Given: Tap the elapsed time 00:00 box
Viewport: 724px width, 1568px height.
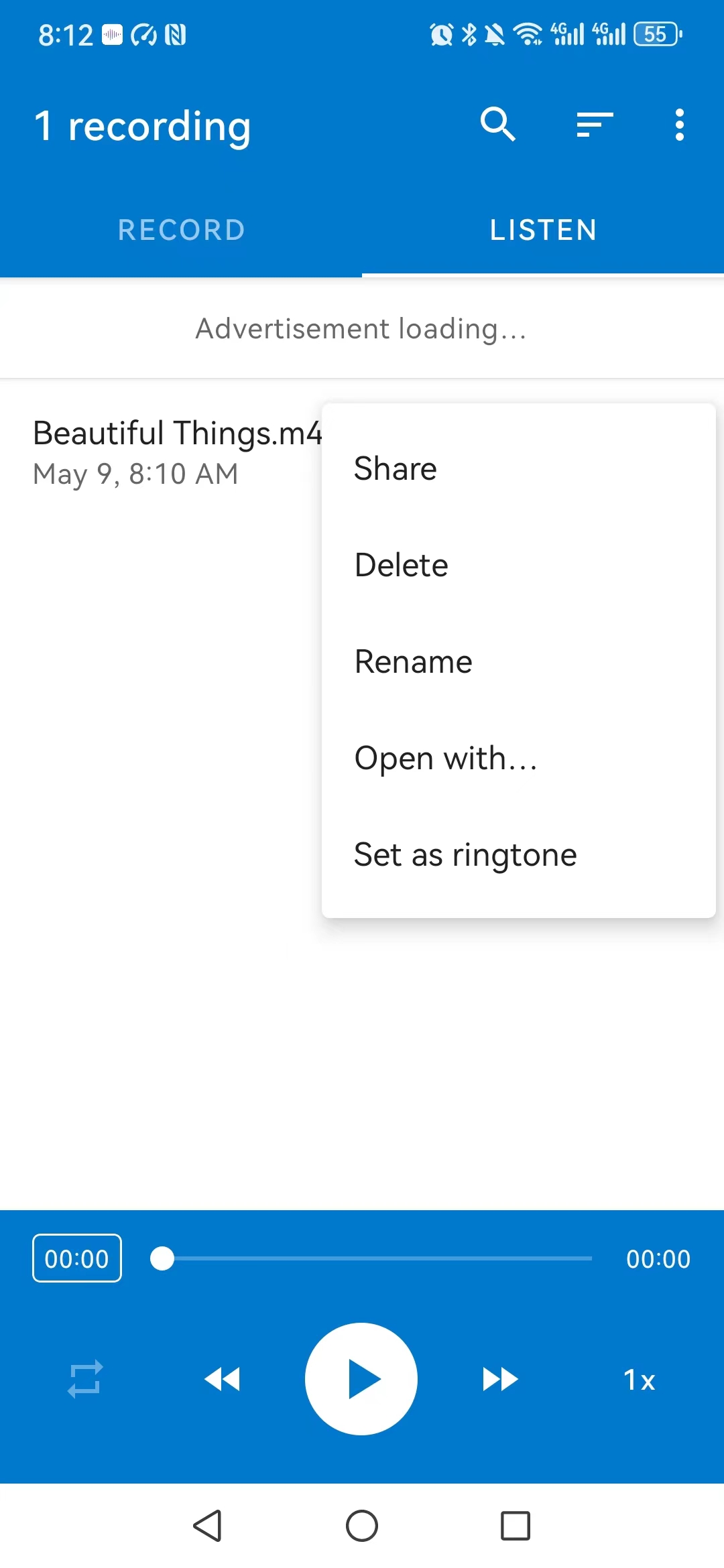Looking at the screenshot, I should click(x=77, y=1258).
